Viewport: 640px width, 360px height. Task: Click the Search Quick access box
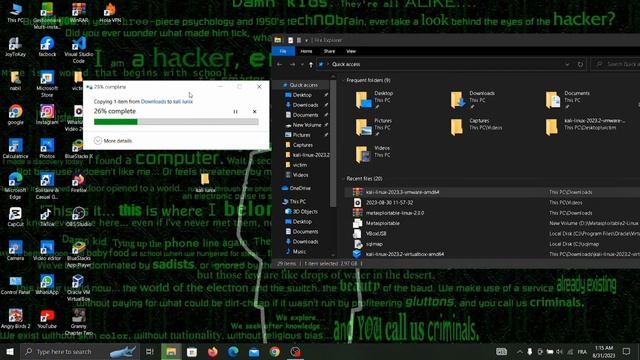point(616,64)
